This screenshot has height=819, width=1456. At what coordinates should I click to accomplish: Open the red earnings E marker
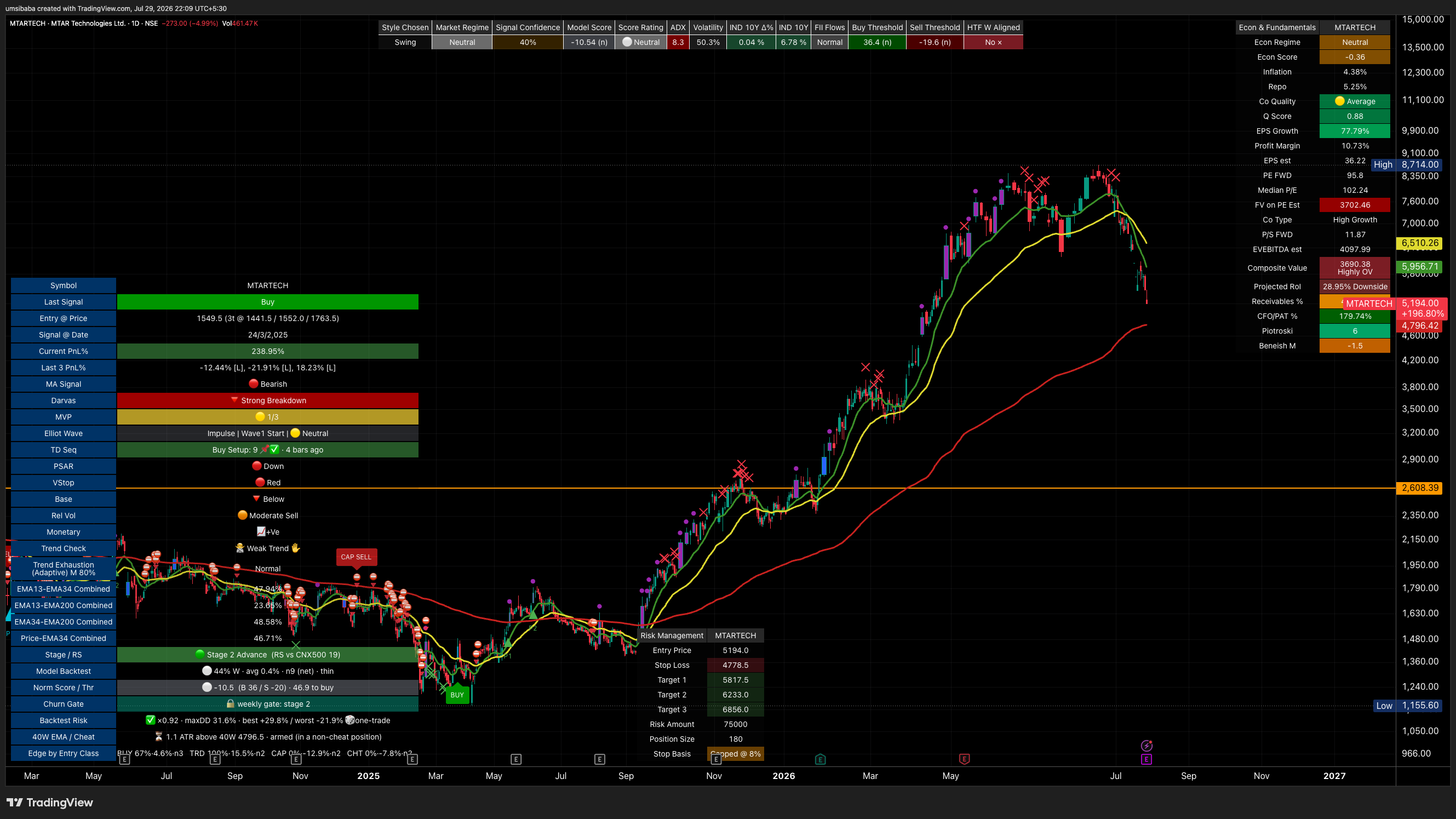pos(964,759)
